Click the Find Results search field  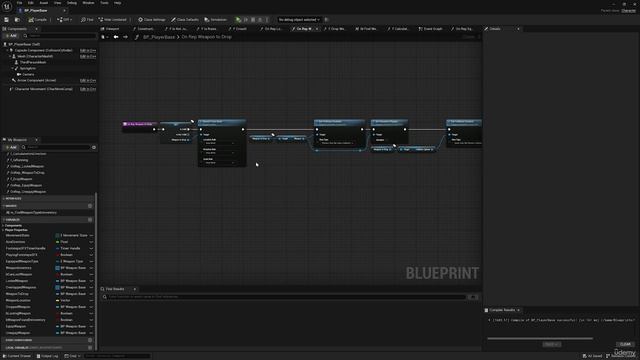click(x=285, y=297)
